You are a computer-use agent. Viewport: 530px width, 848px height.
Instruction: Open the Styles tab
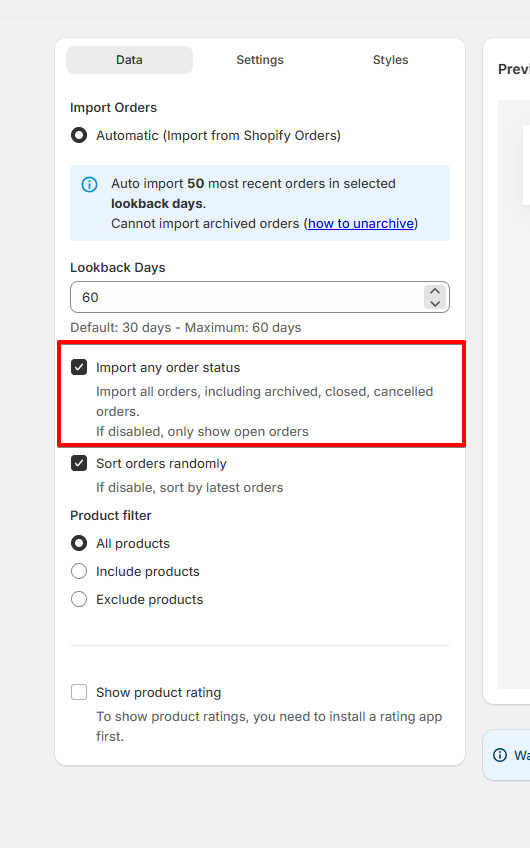pos(390,60)
